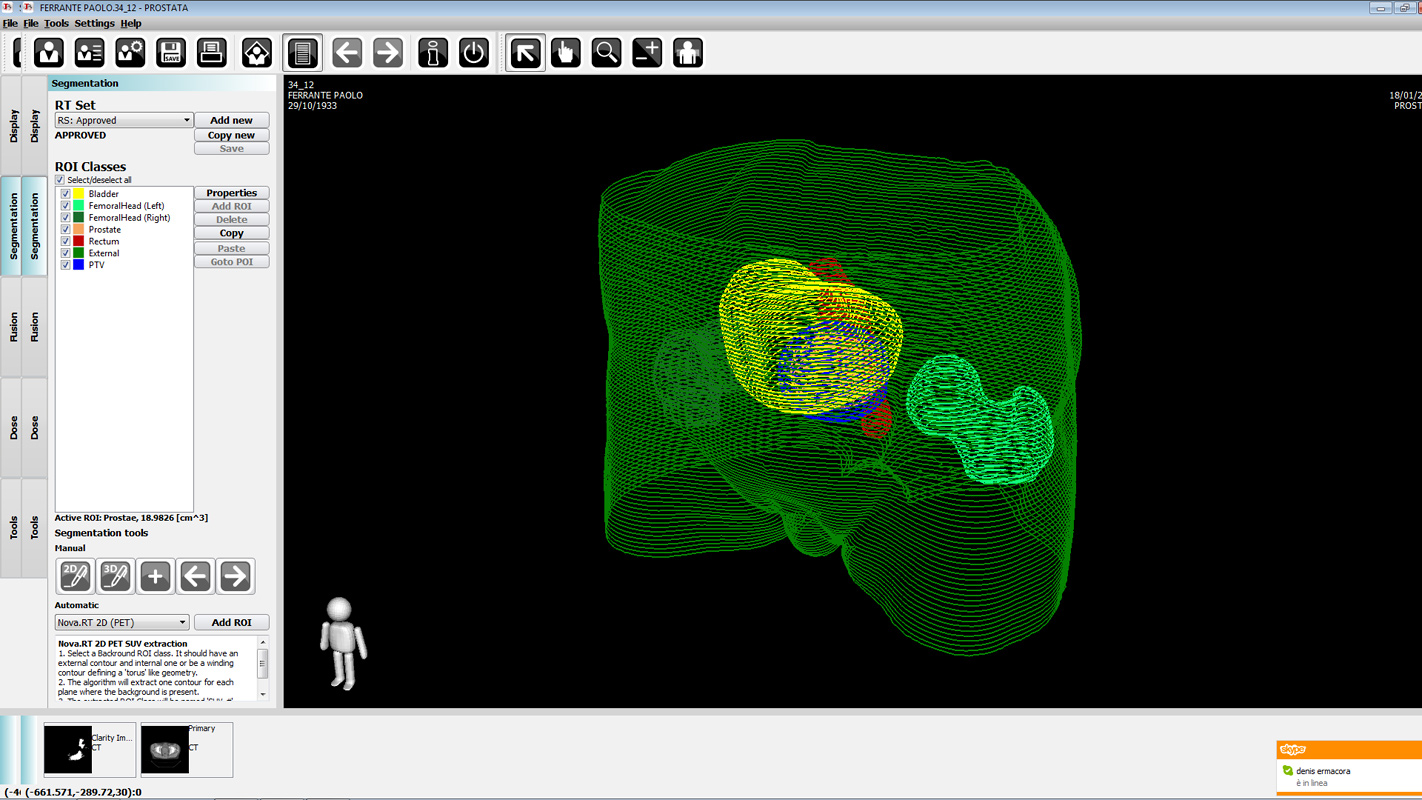Uncheck the FemoralHead (Right) checkbox
Screen dimensions: 1422x800
pos(66,218)
